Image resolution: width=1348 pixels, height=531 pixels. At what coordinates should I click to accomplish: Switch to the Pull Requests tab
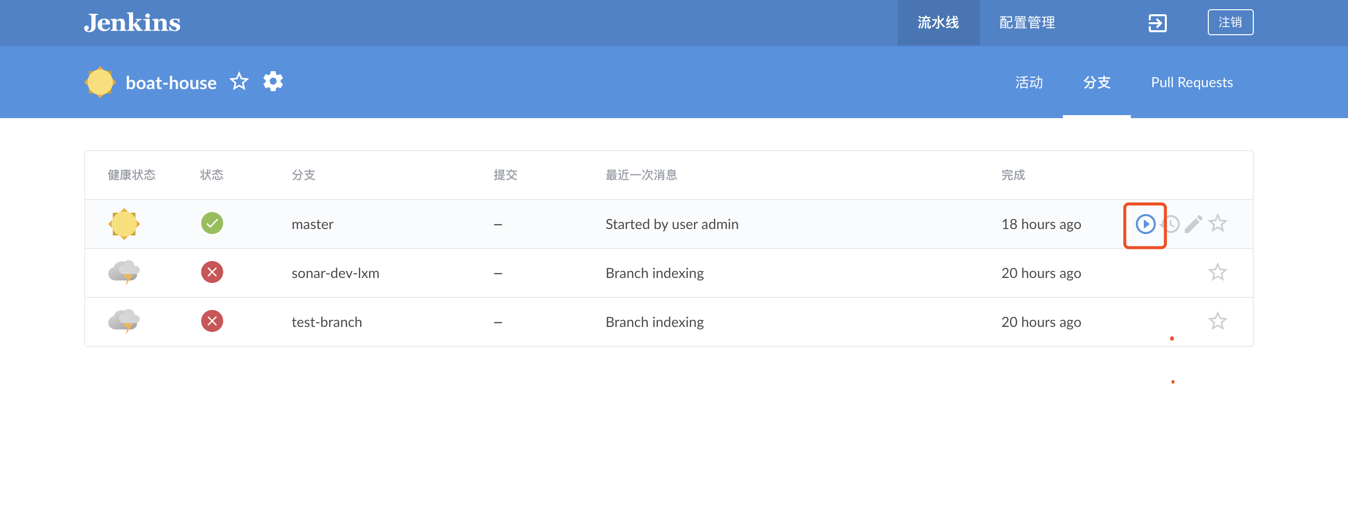[x=1192, y=82]
